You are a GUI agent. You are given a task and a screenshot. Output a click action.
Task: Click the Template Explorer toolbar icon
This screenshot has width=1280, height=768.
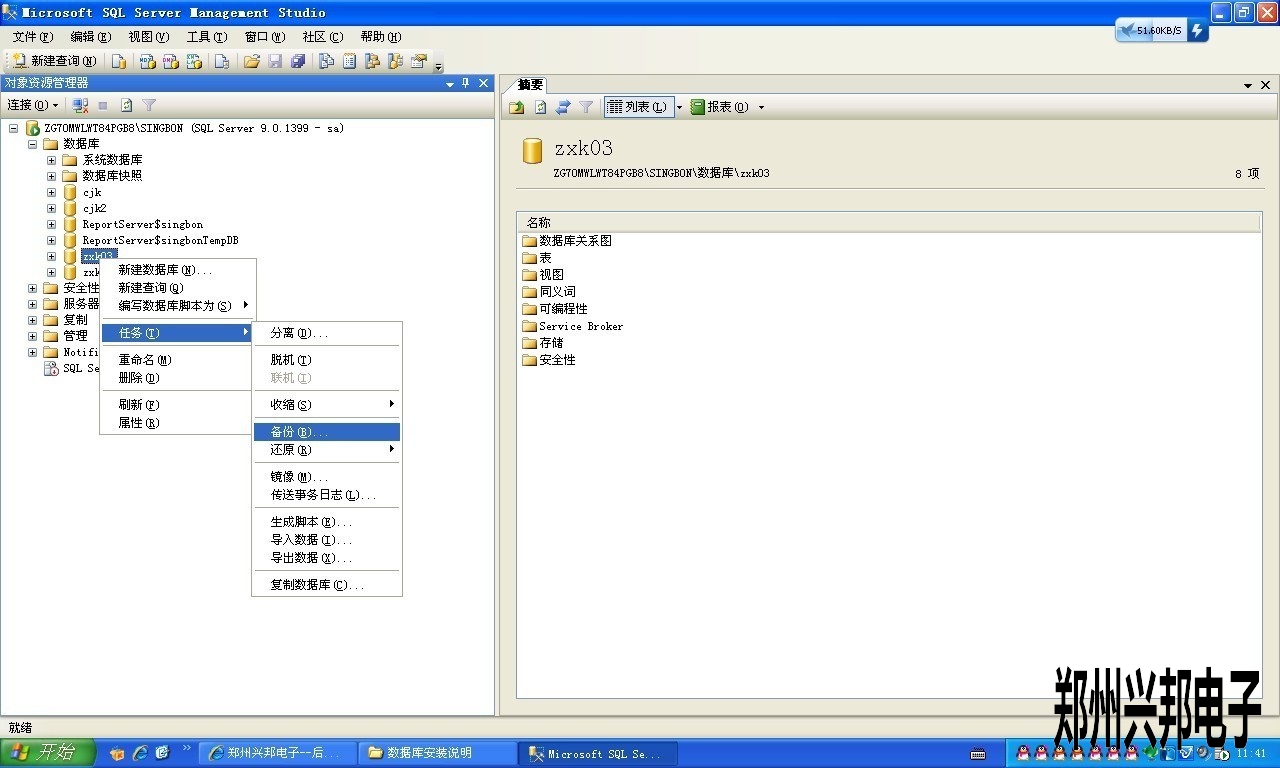[x=395, y=61]
